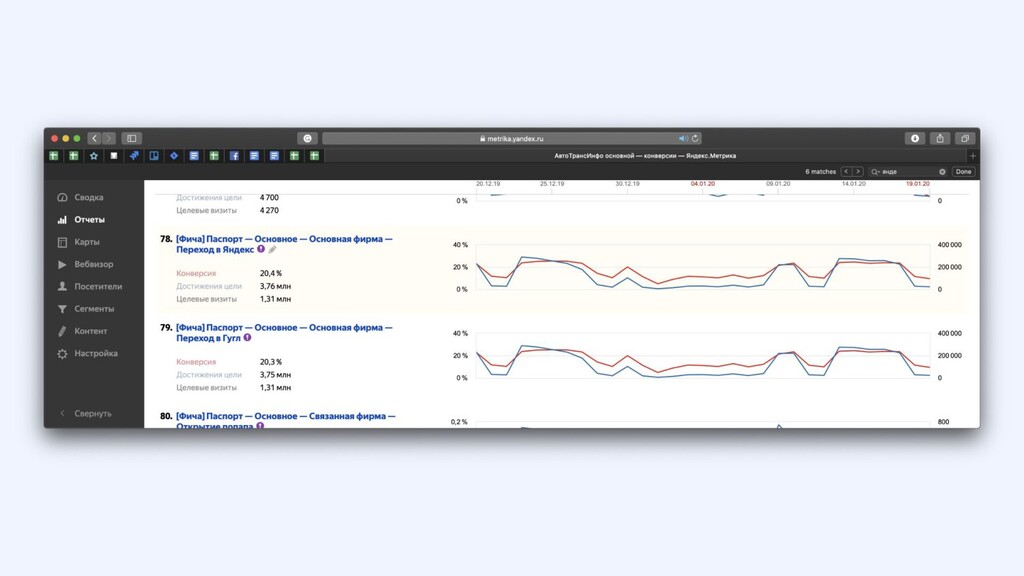Click the target visits value 4 270
The image size is (1024, 576).
[269, 210]
